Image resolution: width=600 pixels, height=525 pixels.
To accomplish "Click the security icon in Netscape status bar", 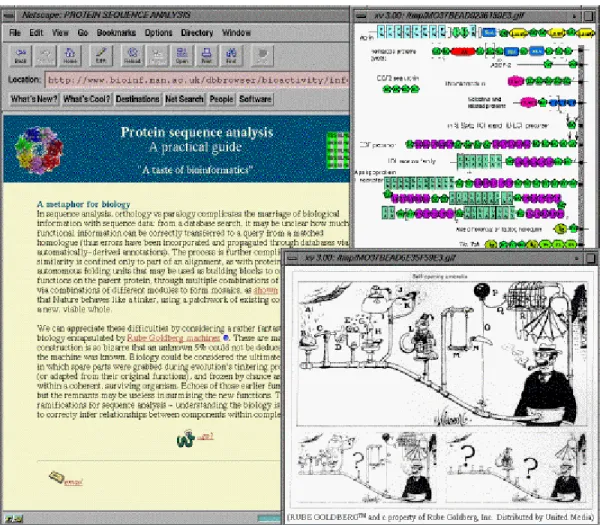I will click(13, 519).
